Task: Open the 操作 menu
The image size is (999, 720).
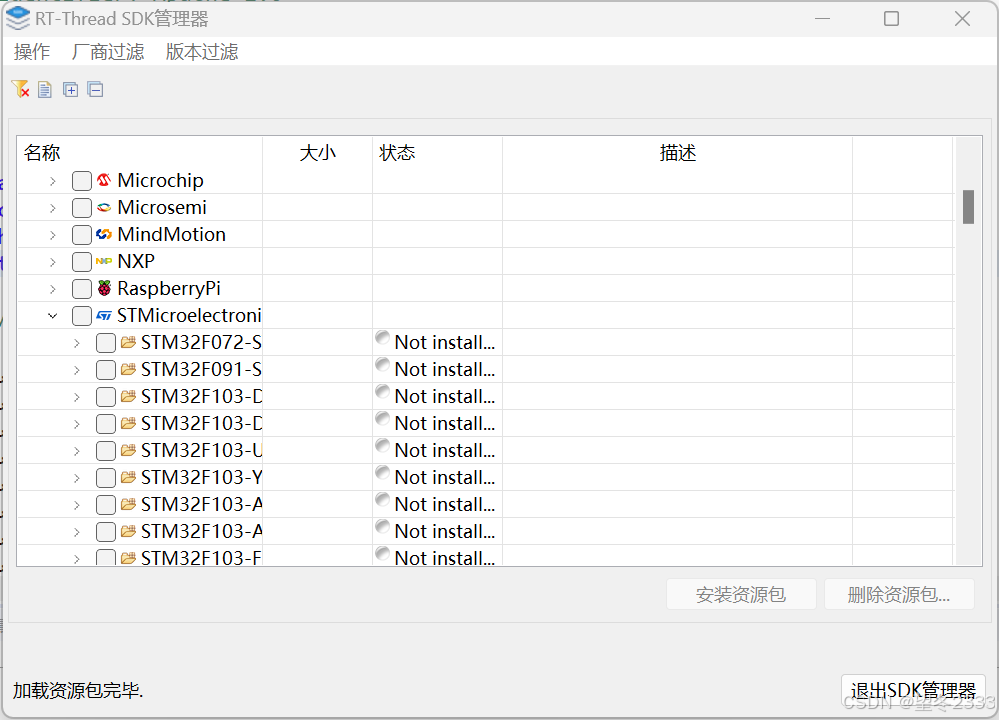Action: pos(32,52)
